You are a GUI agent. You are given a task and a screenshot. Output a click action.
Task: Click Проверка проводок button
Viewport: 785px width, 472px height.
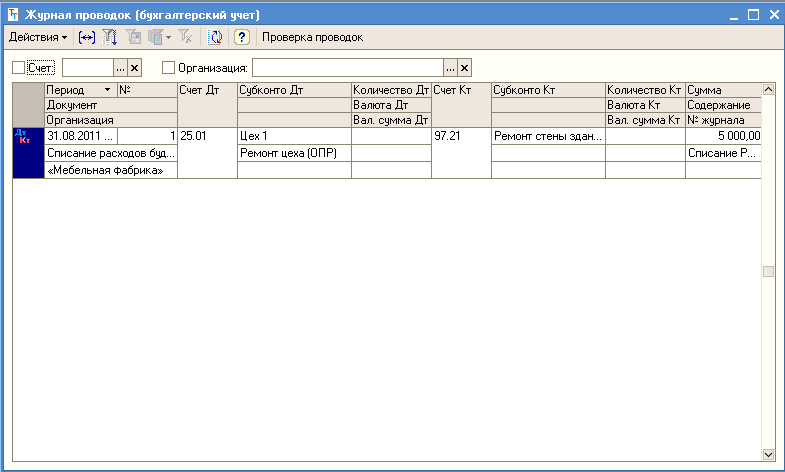(x=312, y=37)
